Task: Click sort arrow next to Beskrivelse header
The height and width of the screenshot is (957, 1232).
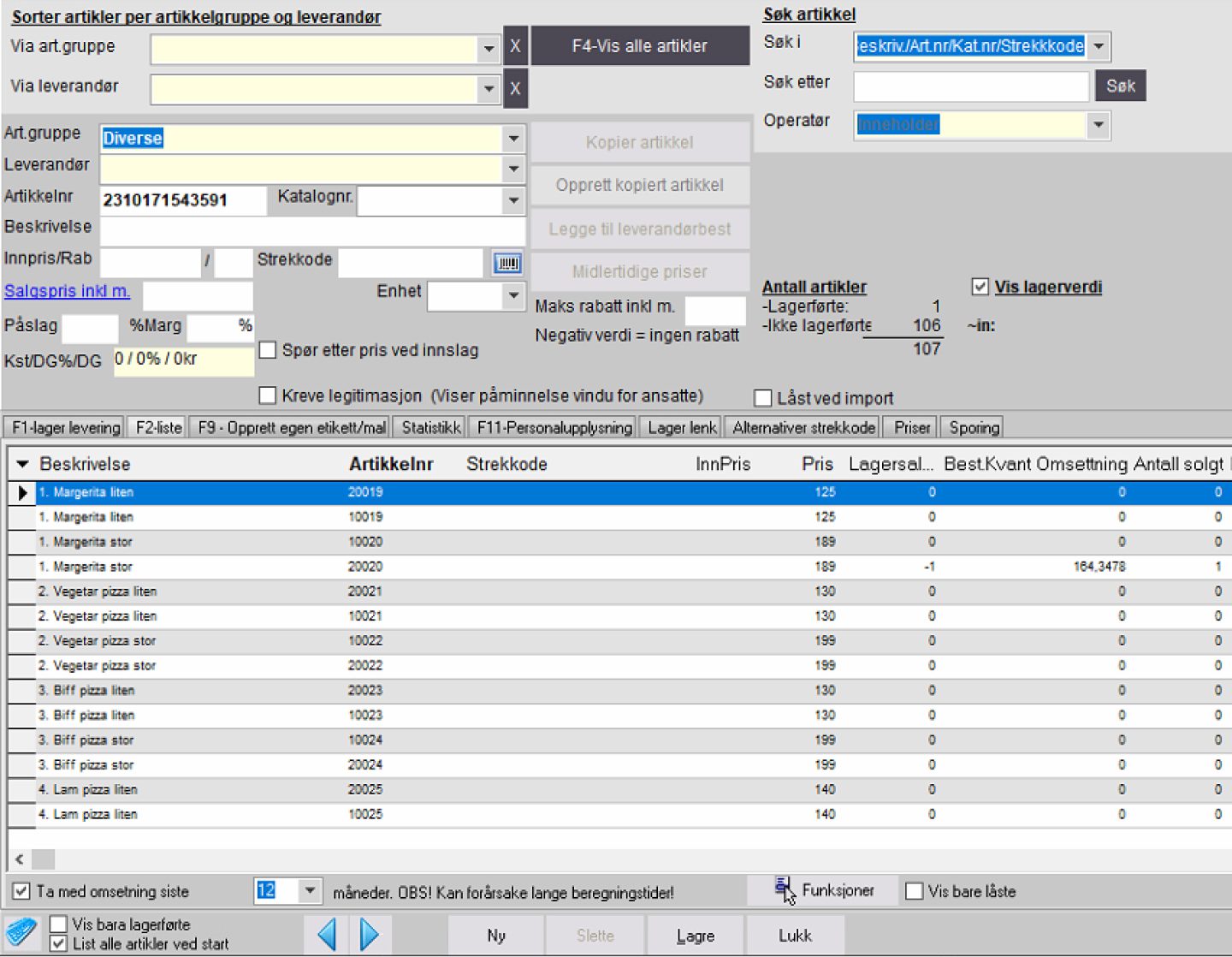Action: [x=22, y=464]
